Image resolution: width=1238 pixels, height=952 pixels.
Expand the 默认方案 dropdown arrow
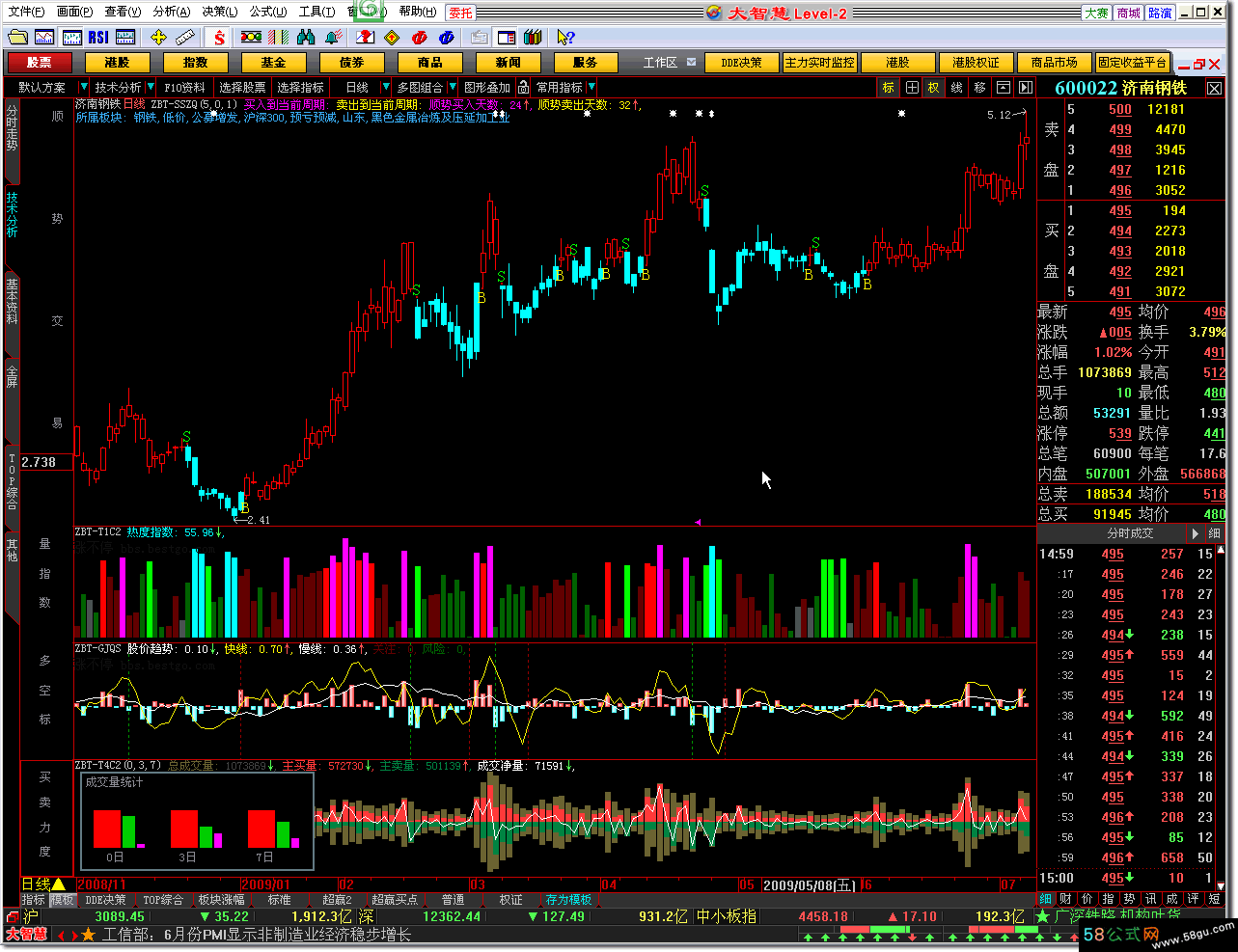click(83, 87)
